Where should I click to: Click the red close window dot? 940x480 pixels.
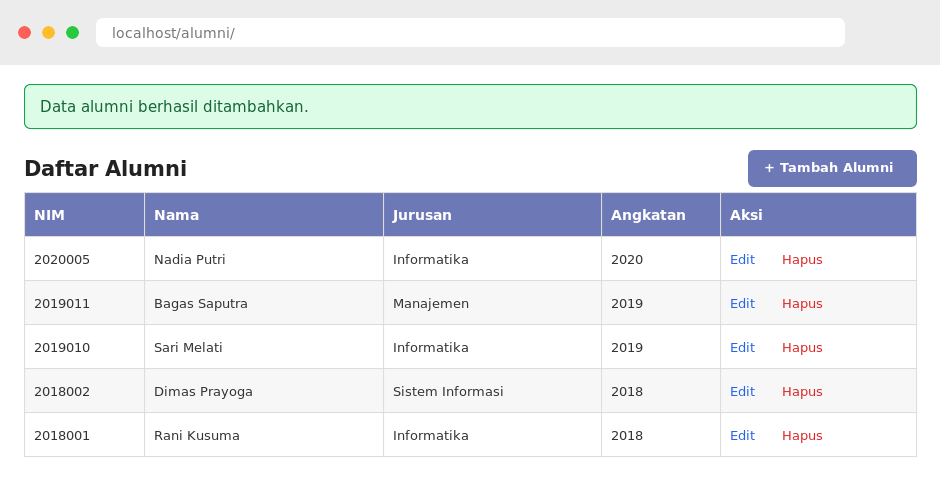point(25,32)
